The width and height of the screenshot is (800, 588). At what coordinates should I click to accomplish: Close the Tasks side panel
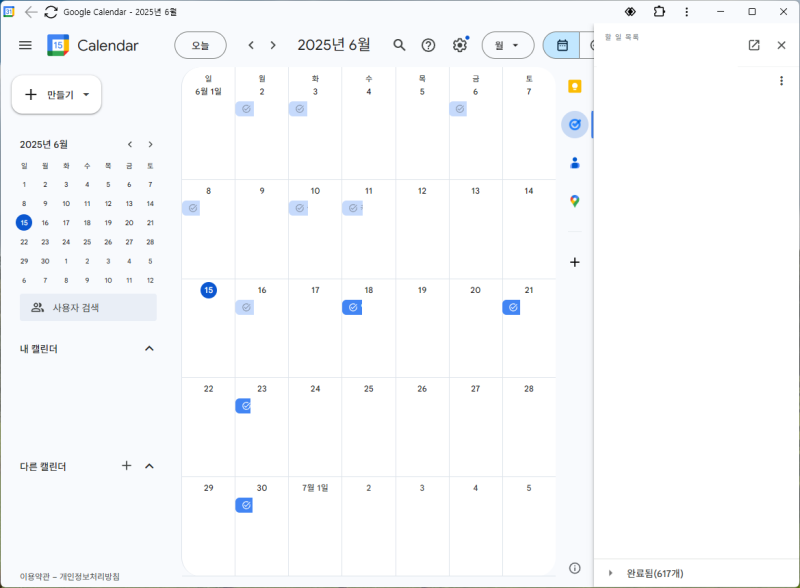pyautogui.click(x=781, y=45)
